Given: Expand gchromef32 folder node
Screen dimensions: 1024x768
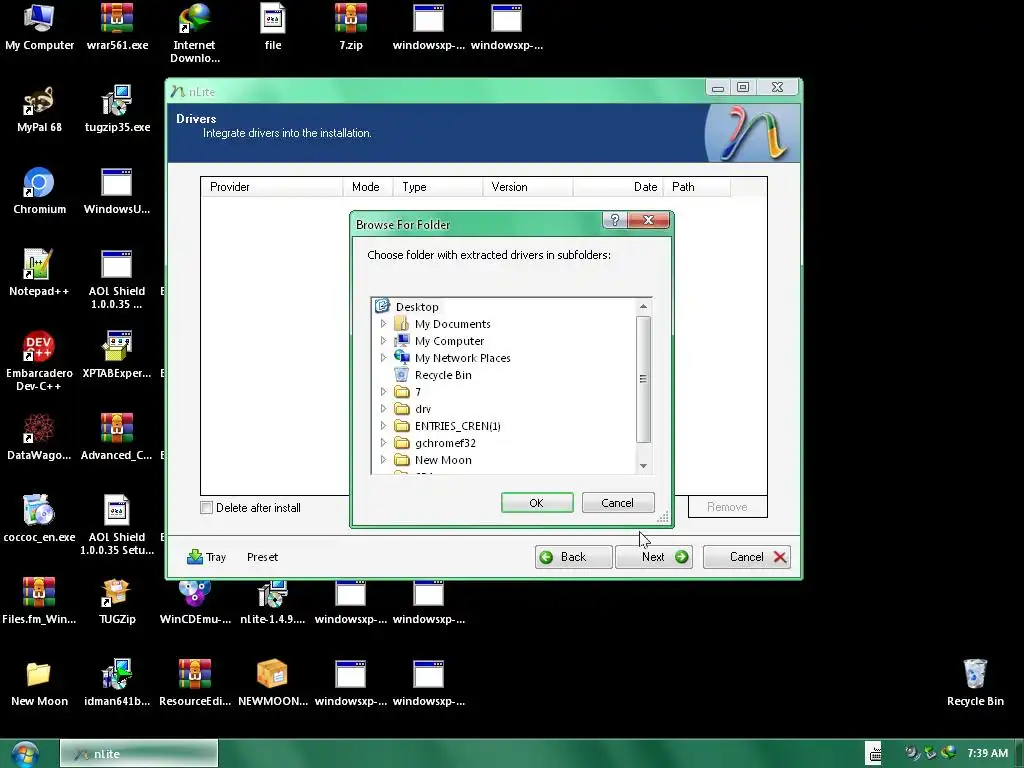Looking at the screenshot, I should pos(383,442).
